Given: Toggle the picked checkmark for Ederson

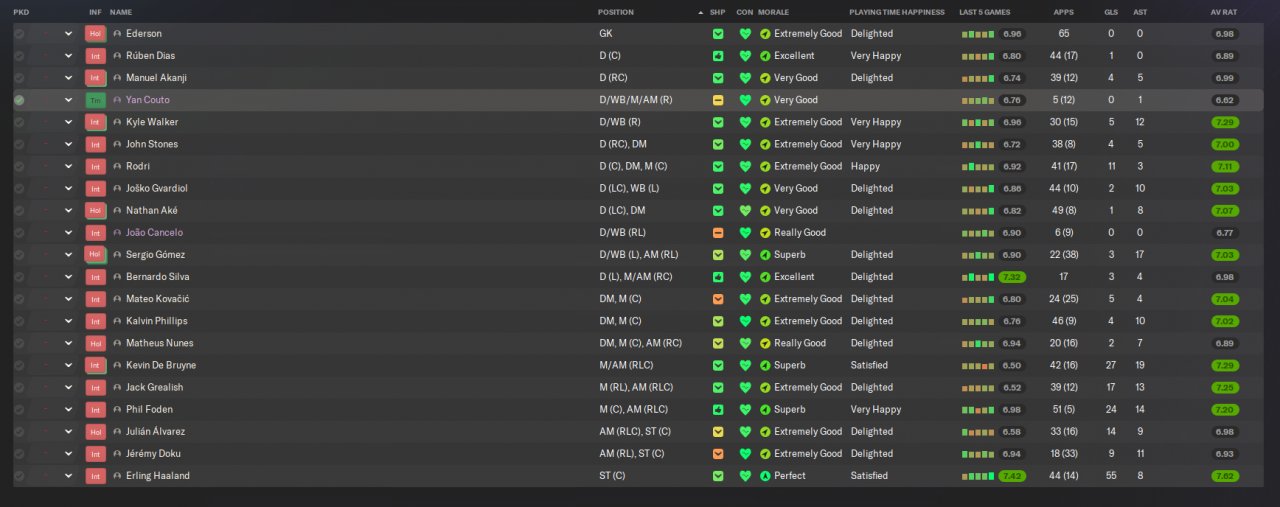Looking at the screenshot, I should (19, 34).
